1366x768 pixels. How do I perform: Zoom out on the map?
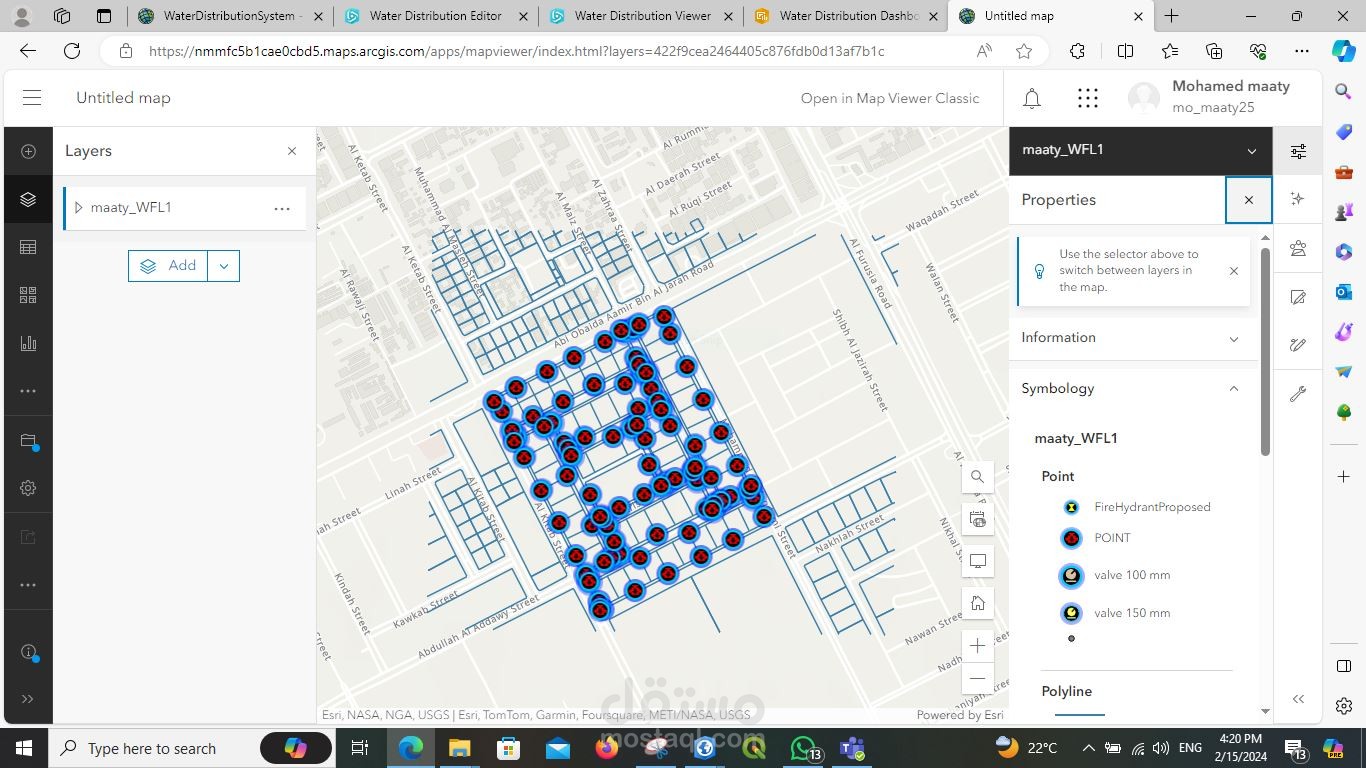(x=978, y=678)
